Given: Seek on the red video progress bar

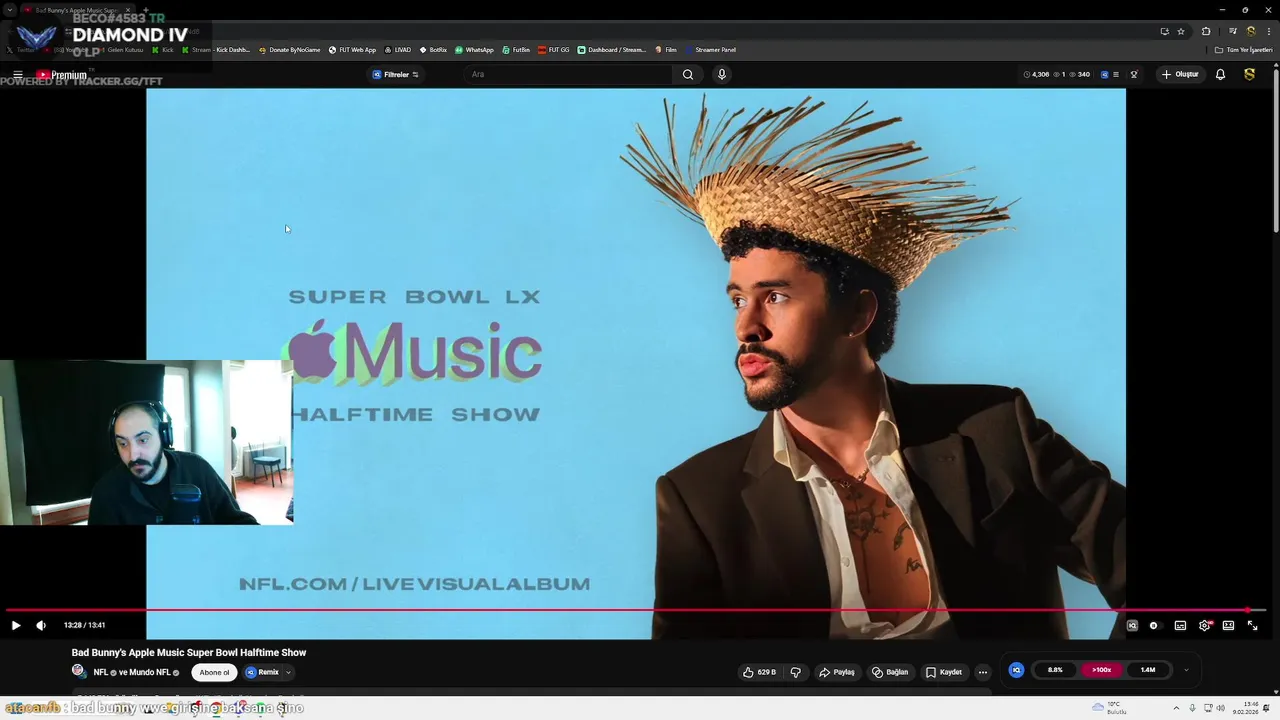Looking at the screenshot, I should pos(636,609).
